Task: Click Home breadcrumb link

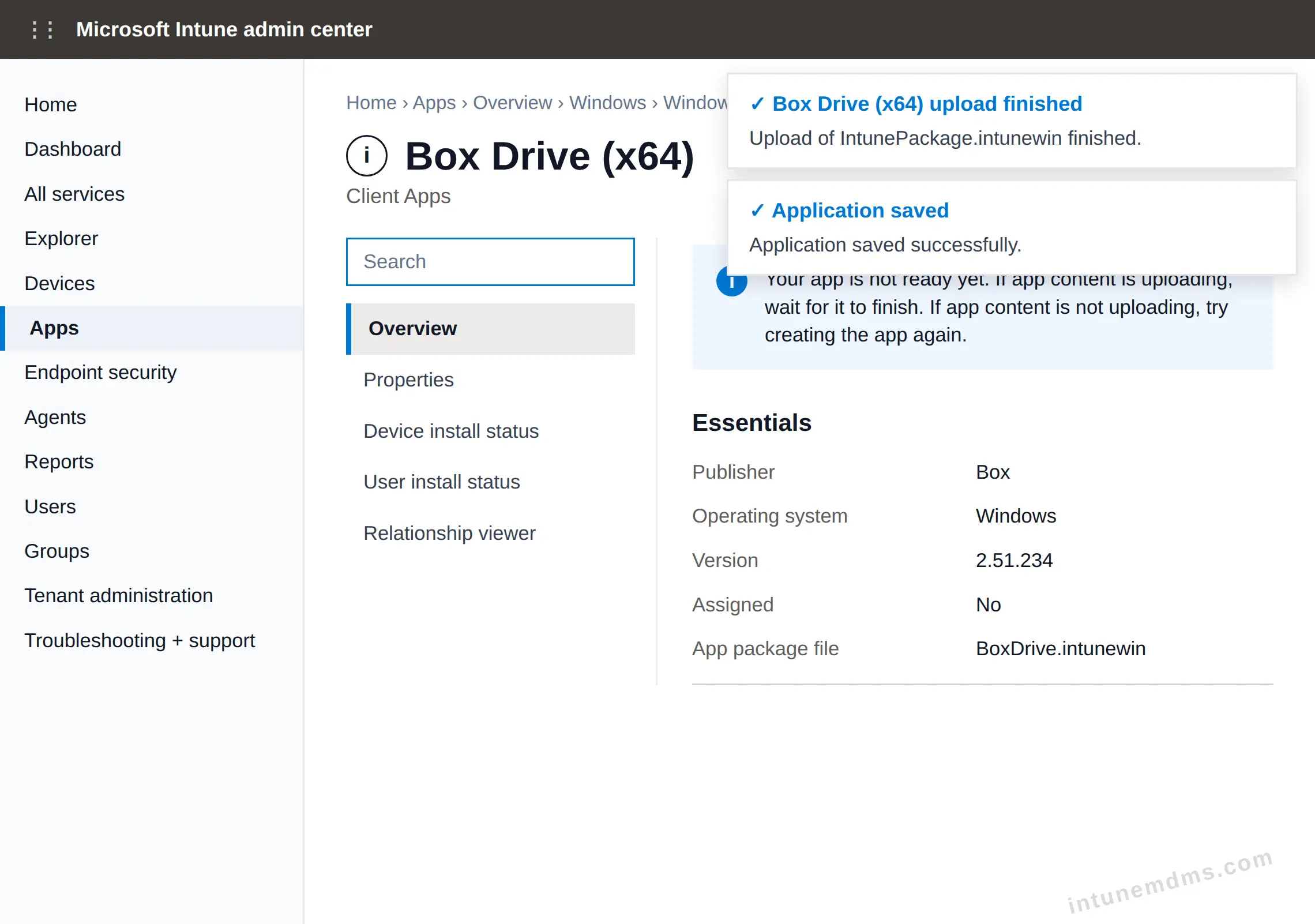Action: coord(371,103)
